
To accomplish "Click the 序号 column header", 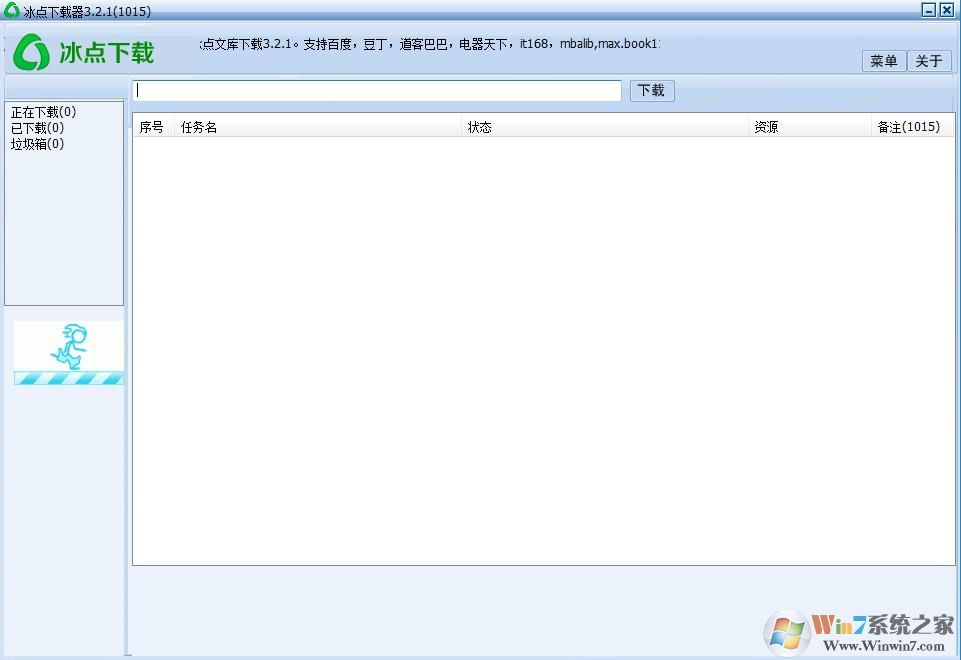I will (x=151, y=126).
